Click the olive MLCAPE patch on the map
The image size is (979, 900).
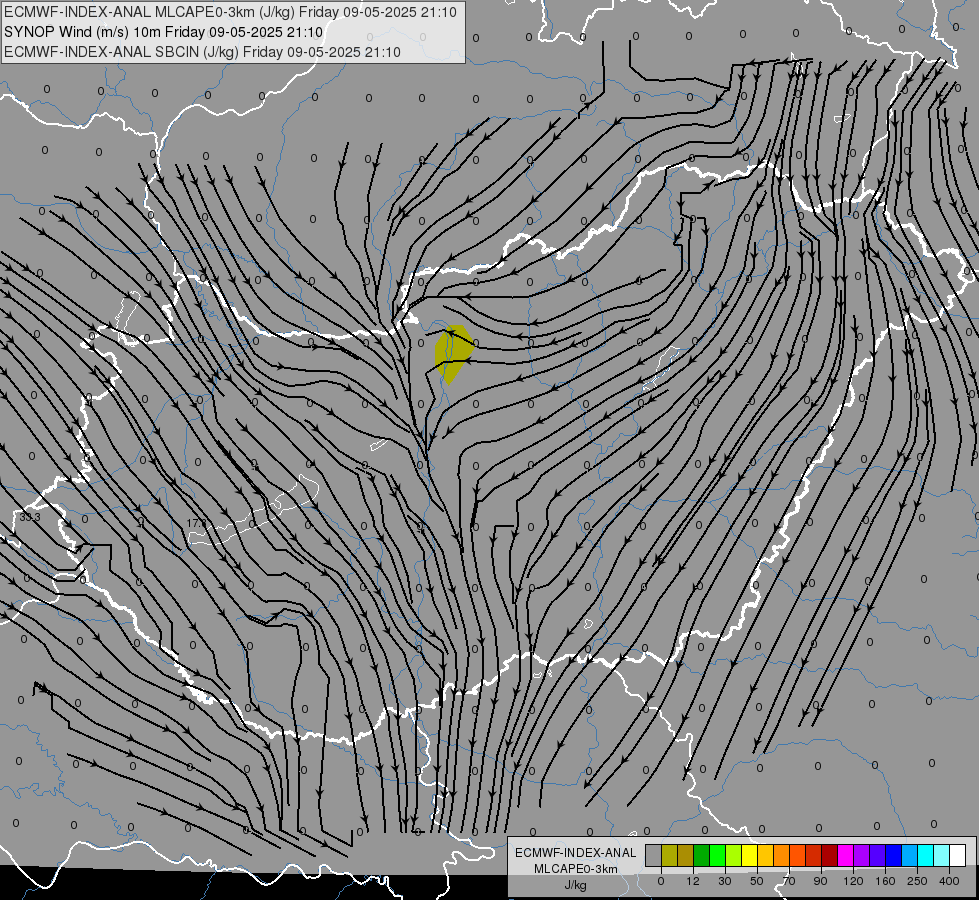pyautogui.click(x=452, y=355)
